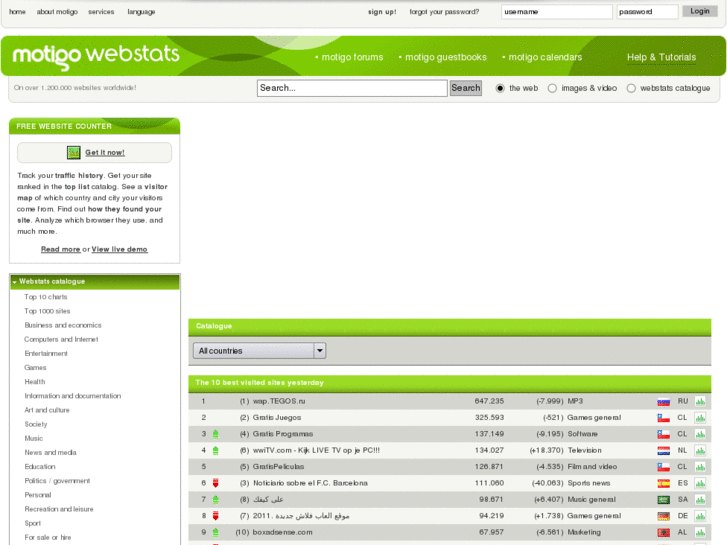Image resolution: width=727 pixels, height=545 pixels.
Task: Click the Chile flag beside Gratis Juegos
Action: click(663, 418)
